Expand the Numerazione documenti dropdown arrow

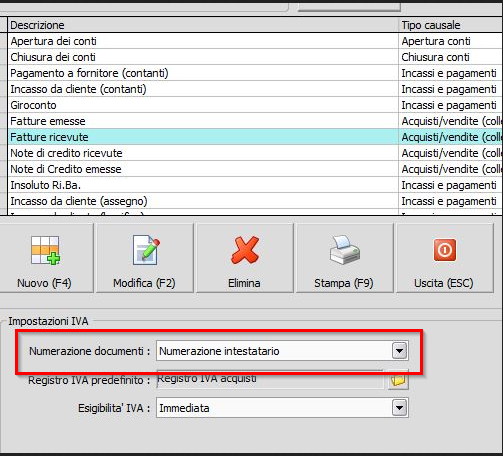pos(399,351)
